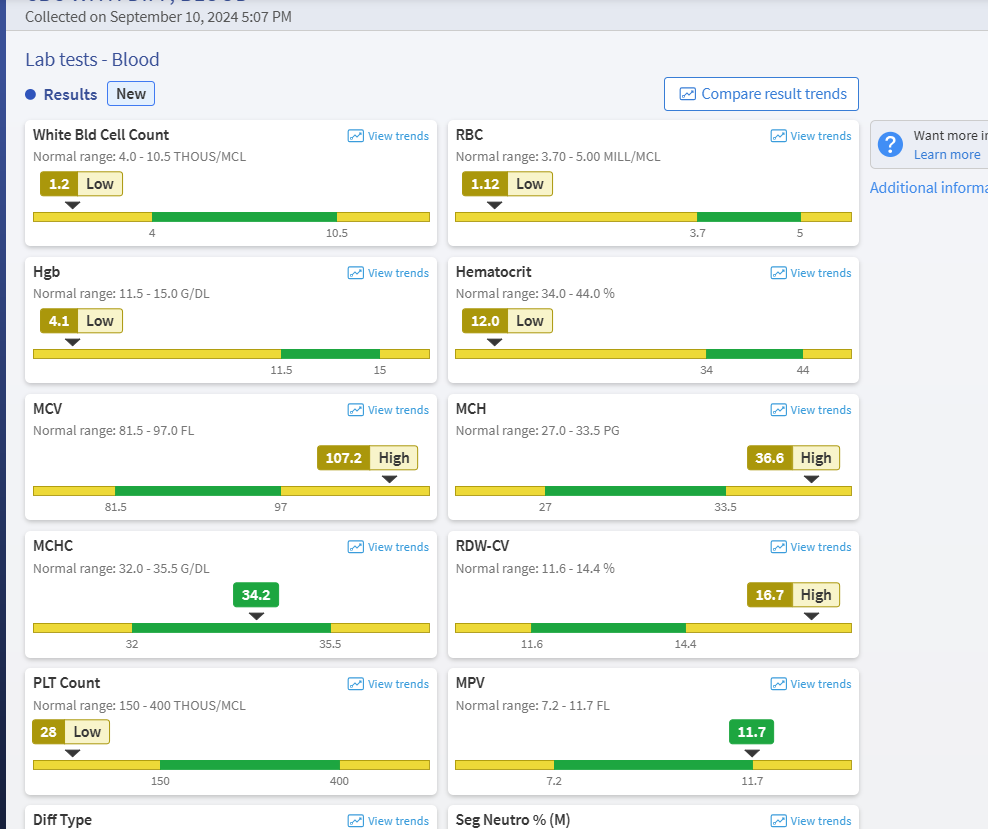Click trend chart icon in Hematocrit card

779,273
